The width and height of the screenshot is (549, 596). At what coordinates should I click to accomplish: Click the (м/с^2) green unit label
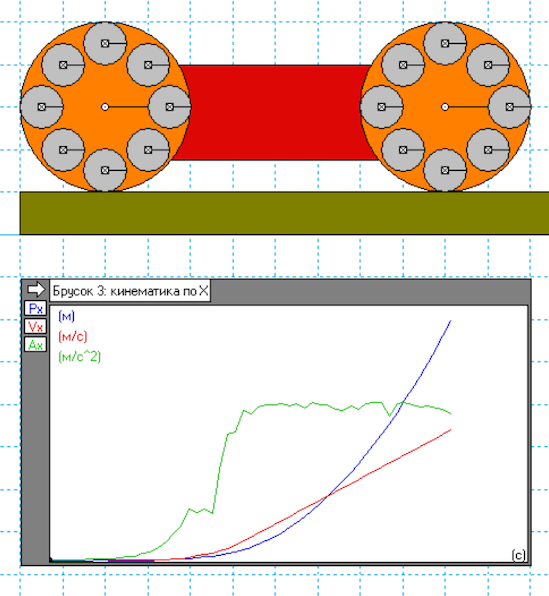pyautogui.click(x=79, y=357)
